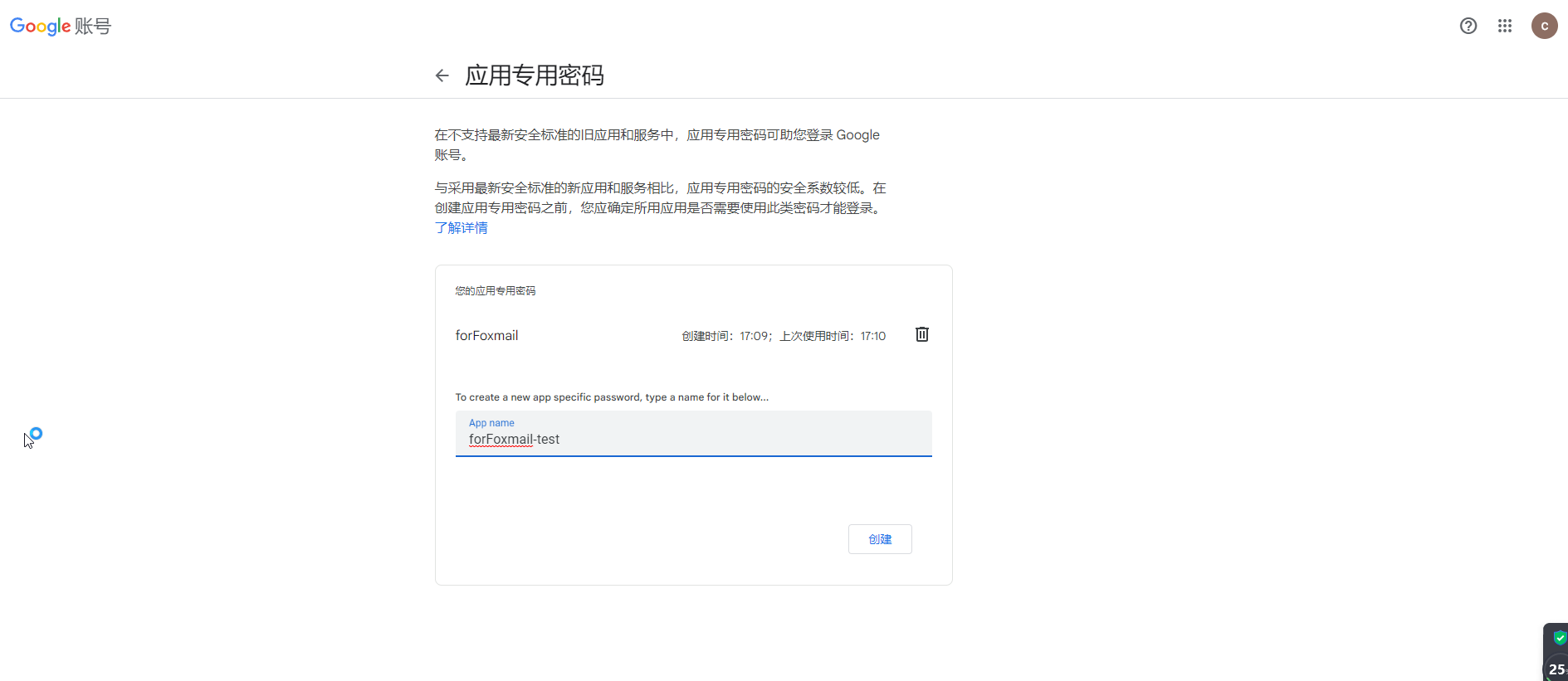
Task: Click the 您的应用专用密码 section heading
Action: (x=495, y=291)
